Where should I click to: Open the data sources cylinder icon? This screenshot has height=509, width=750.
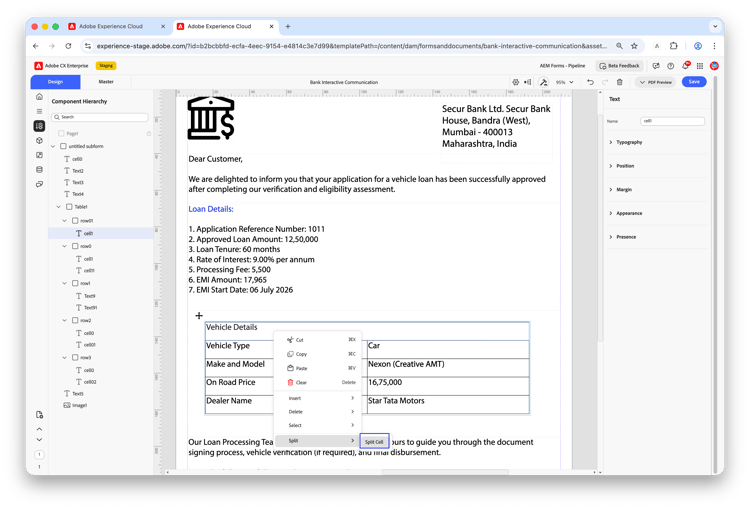click(39, 169)
